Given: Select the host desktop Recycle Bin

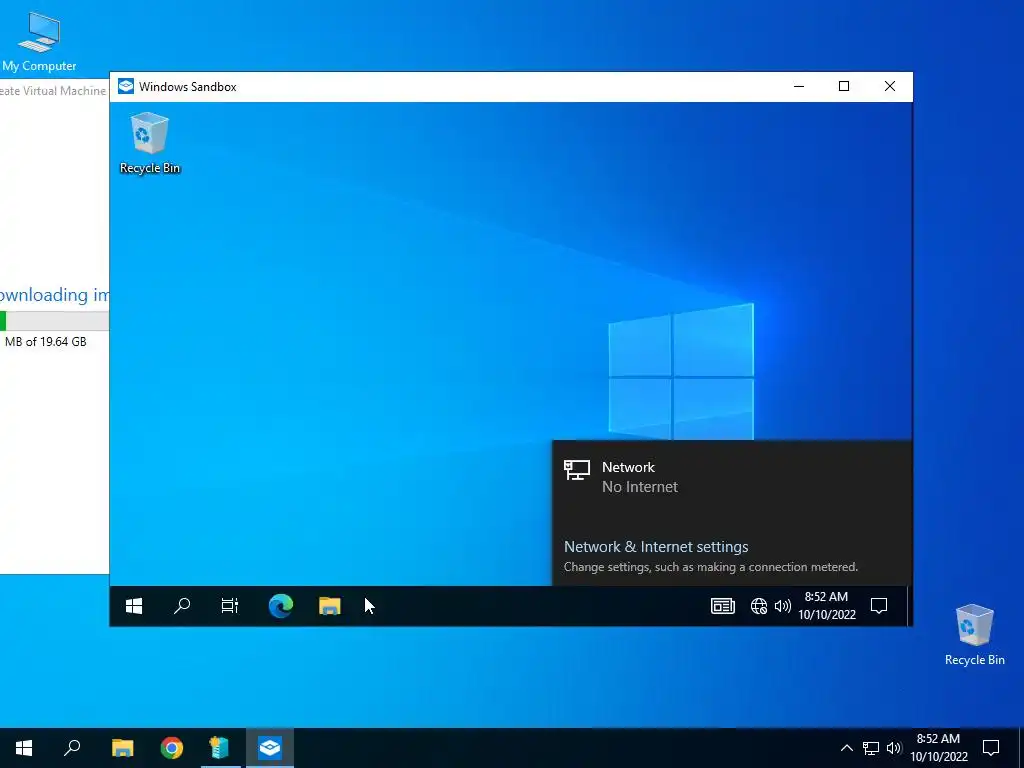Looking at the screenshot, I should coord(974,635).
